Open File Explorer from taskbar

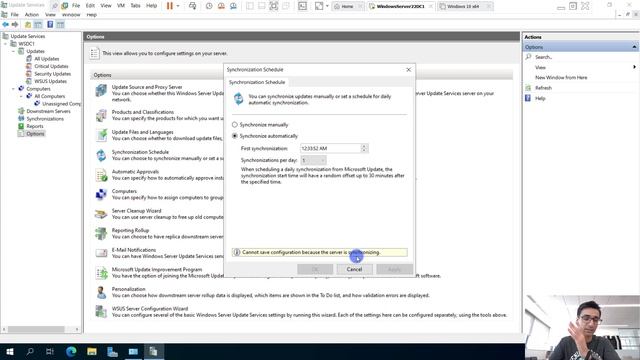pyautogui.click(x=92, y=351)
